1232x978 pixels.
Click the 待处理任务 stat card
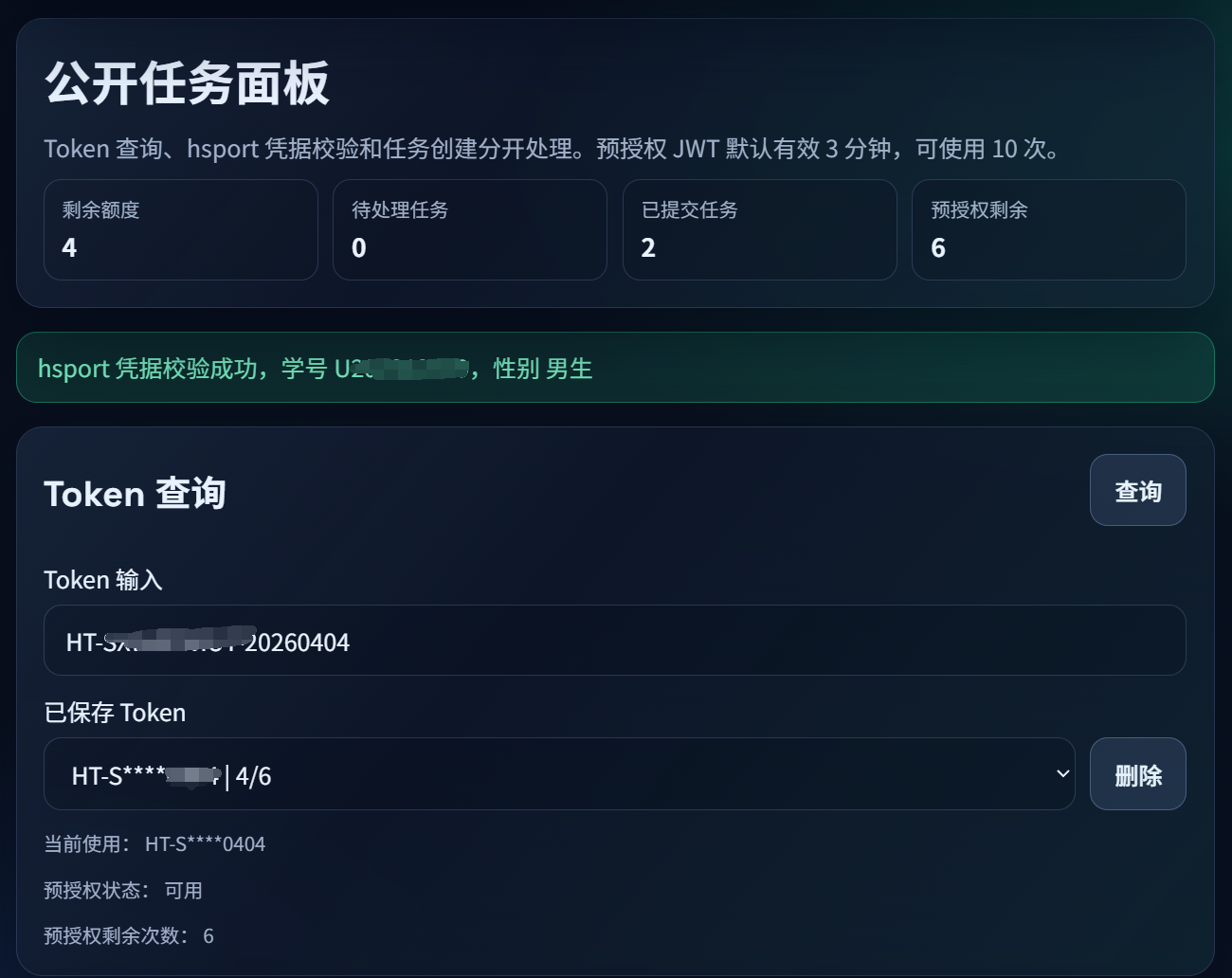pyautogui.click(x=470, y=229)
